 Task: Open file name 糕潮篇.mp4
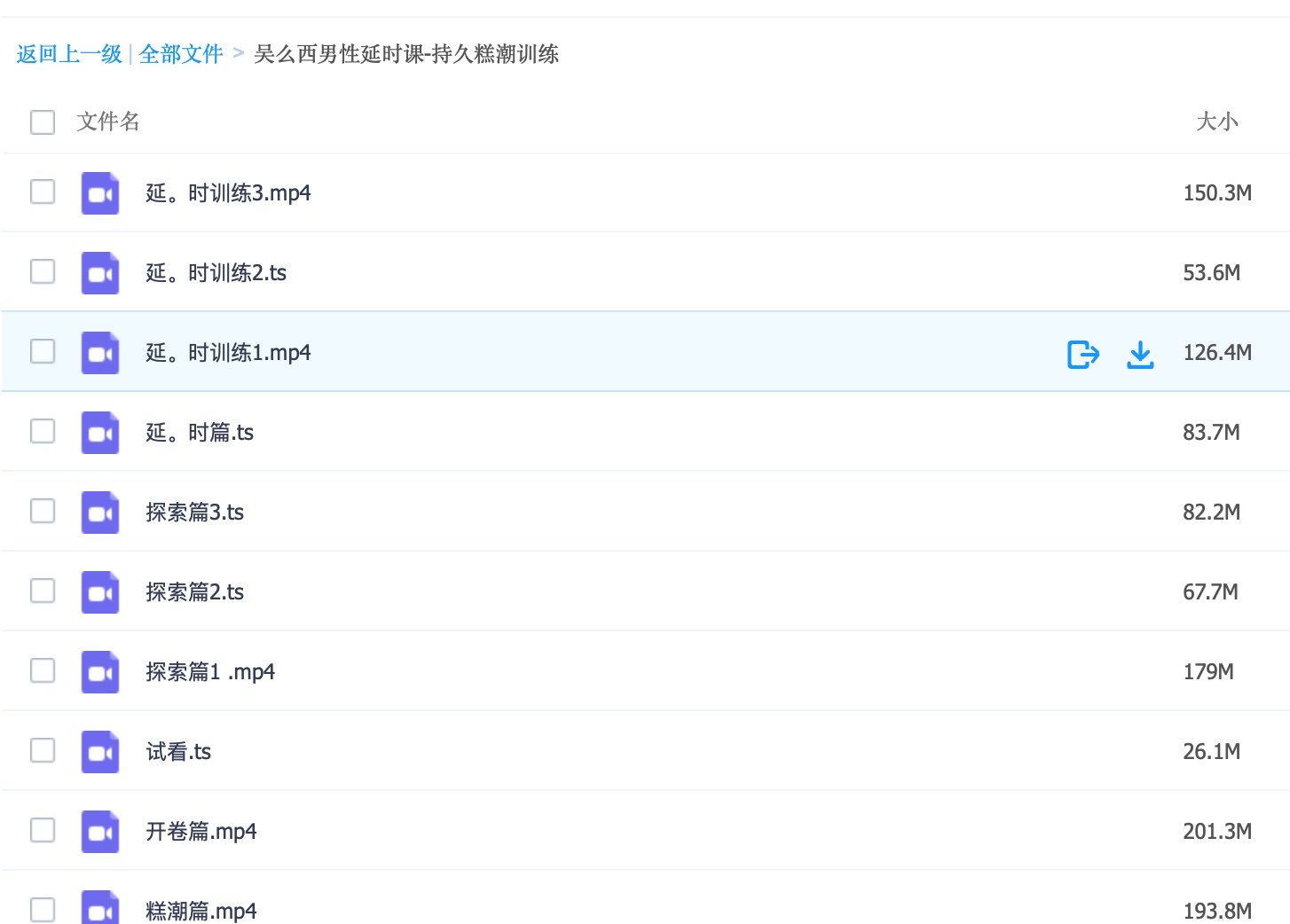coord(201,911)
